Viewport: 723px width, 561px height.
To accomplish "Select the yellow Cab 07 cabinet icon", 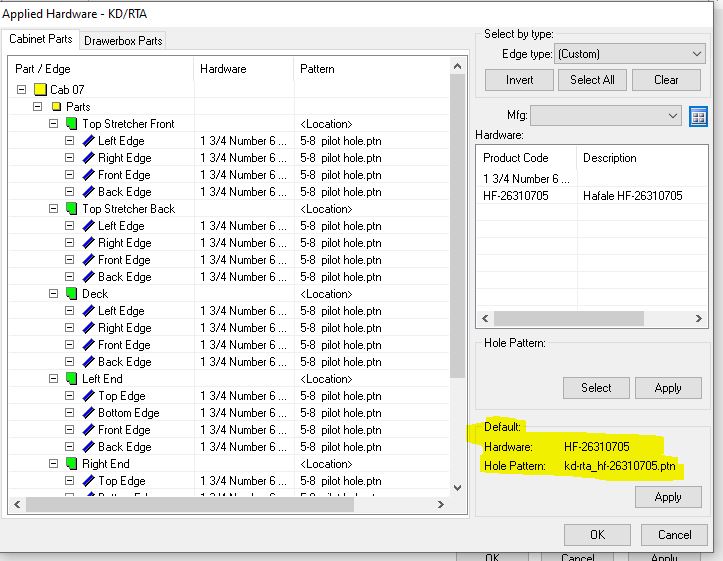I will click(x=41, y=89).
